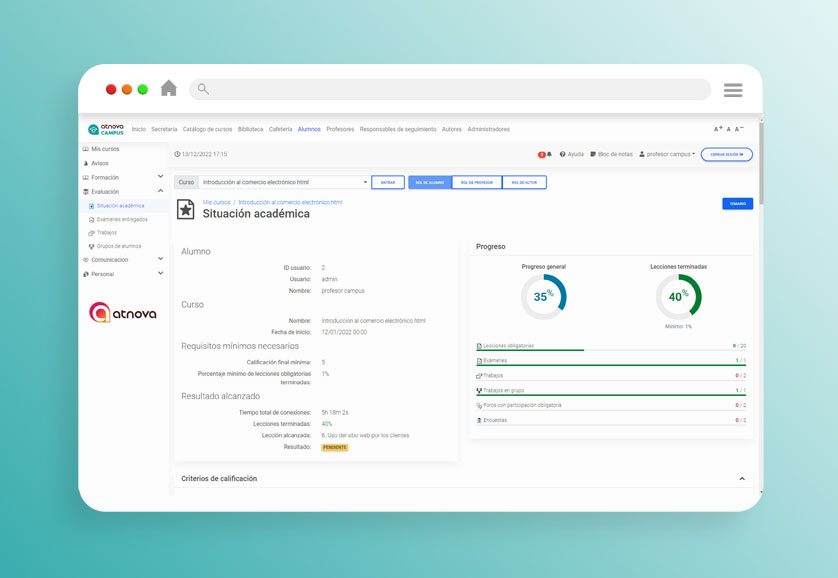838x578 pixels.
Task: Go to Biblioteca in top navigation
Action: coord(250,129)
